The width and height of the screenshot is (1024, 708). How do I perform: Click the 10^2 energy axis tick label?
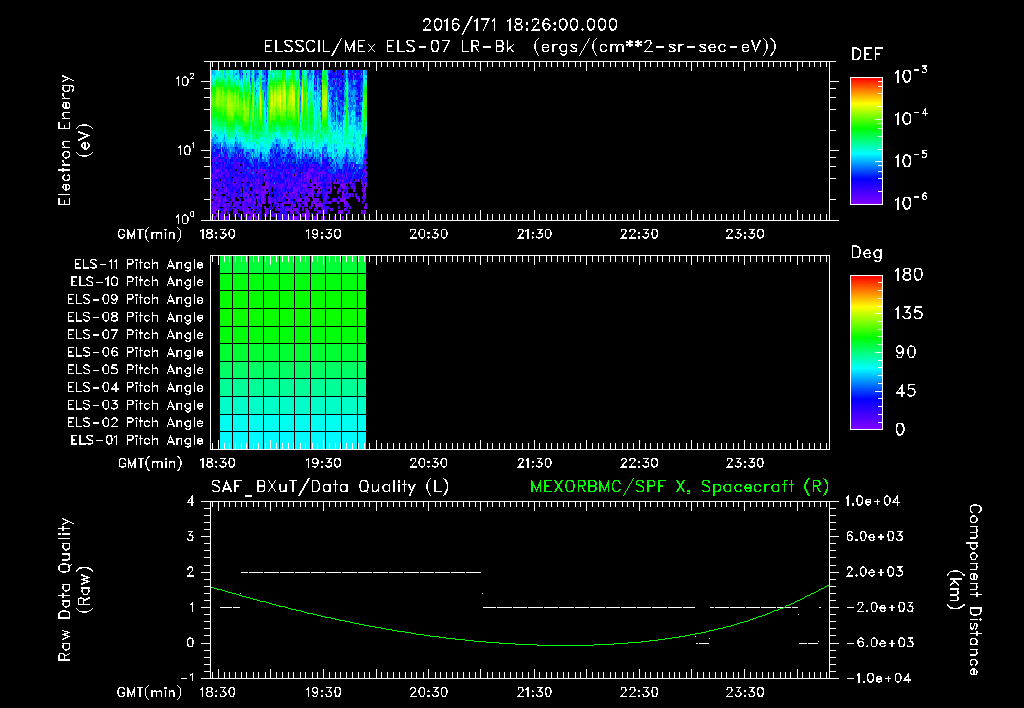[x=185, y=82]
